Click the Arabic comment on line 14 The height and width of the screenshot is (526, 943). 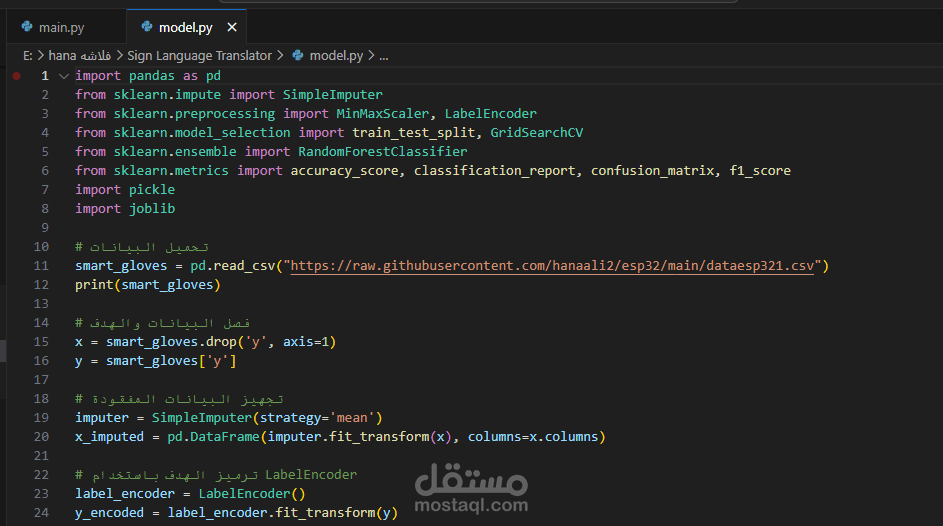click(x=162, y=323)
